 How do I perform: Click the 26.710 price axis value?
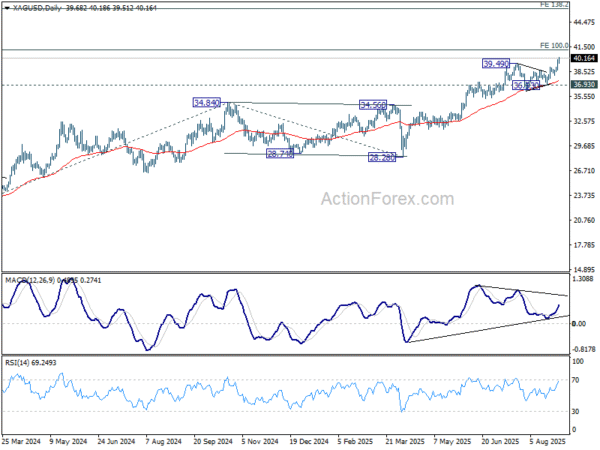click(584, 171)
